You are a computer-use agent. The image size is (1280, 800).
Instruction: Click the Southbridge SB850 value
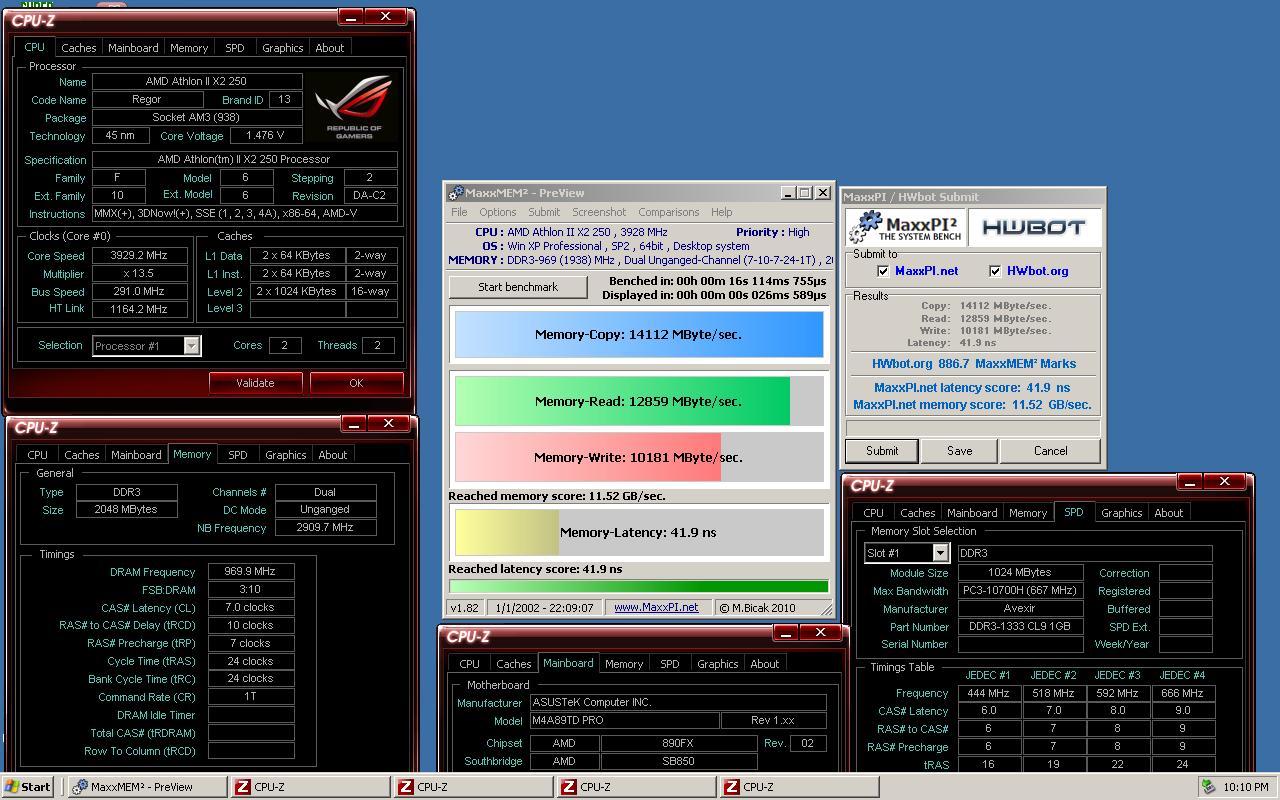pyautogui.click(x=678, y=761)
